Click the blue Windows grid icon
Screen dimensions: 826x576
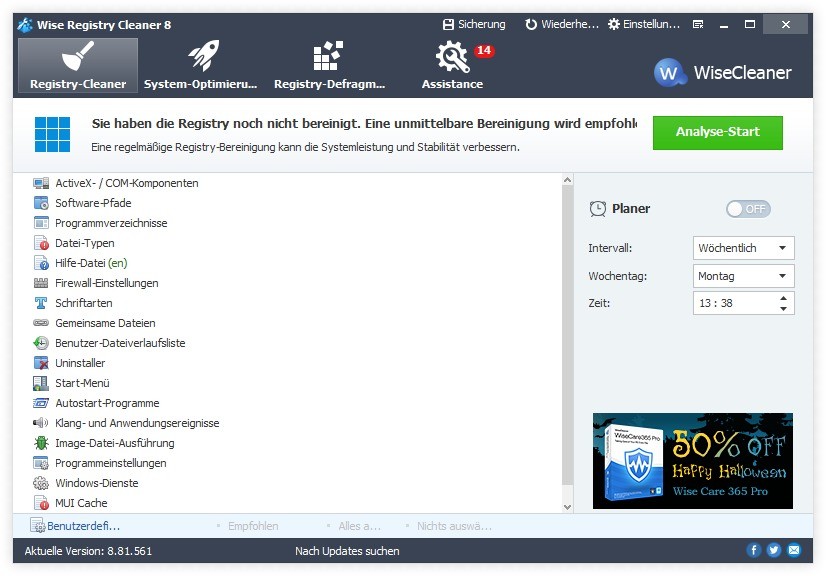pos(52,134)
